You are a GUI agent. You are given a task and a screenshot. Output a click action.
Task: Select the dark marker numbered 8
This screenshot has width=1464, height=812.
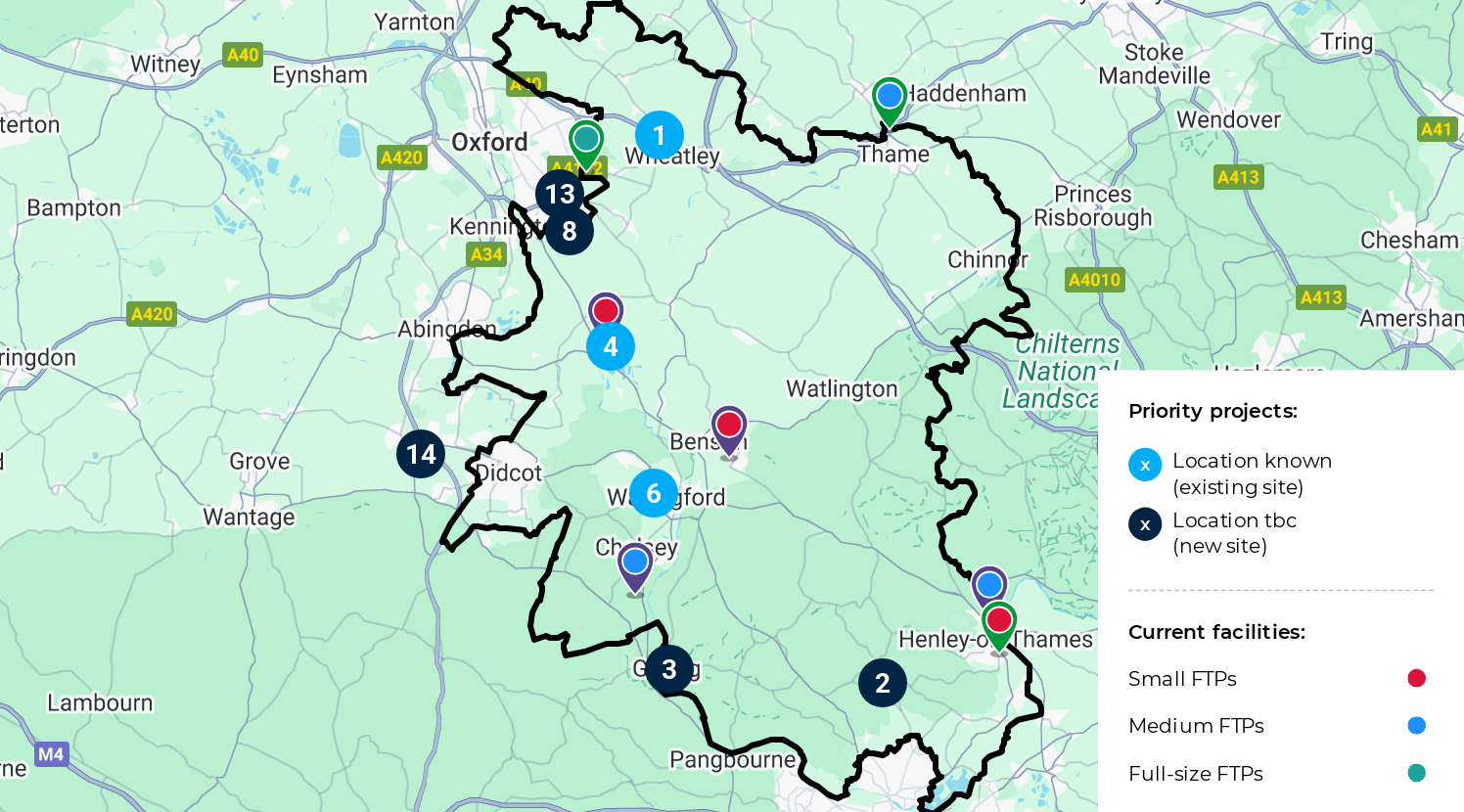(570, 231)
